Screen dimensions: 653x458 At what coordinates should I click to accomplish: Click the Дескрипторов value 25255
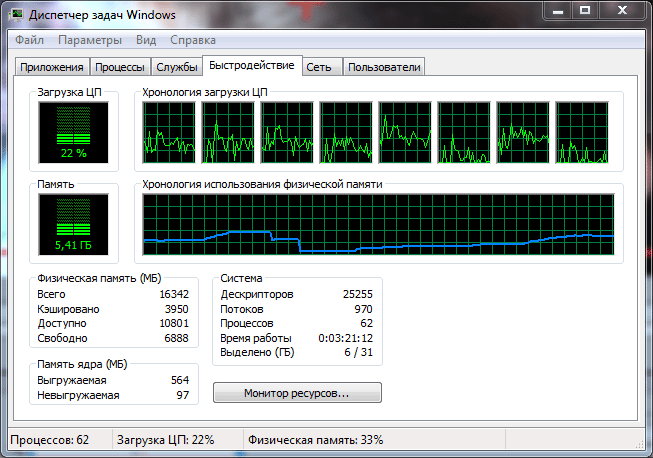(358, 294)
